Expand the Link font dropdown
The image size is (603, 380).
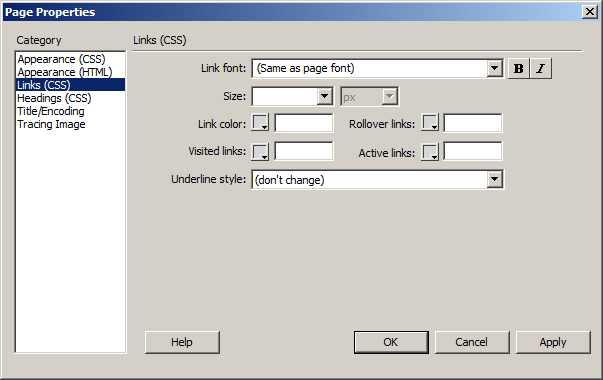tap(495, 68)
